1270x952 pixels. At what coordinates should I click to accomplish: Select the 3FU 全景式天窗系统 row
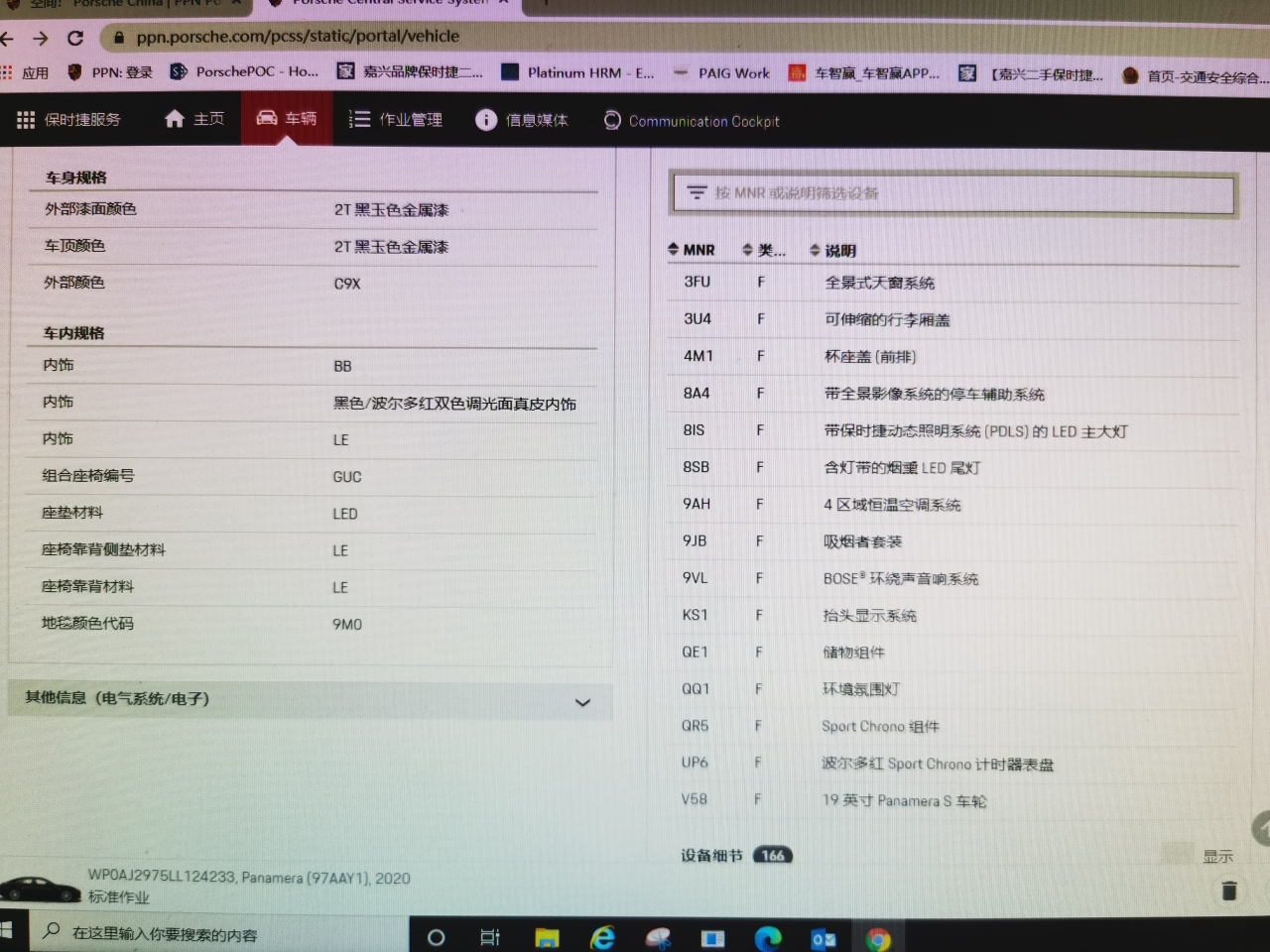coord(953,283)
